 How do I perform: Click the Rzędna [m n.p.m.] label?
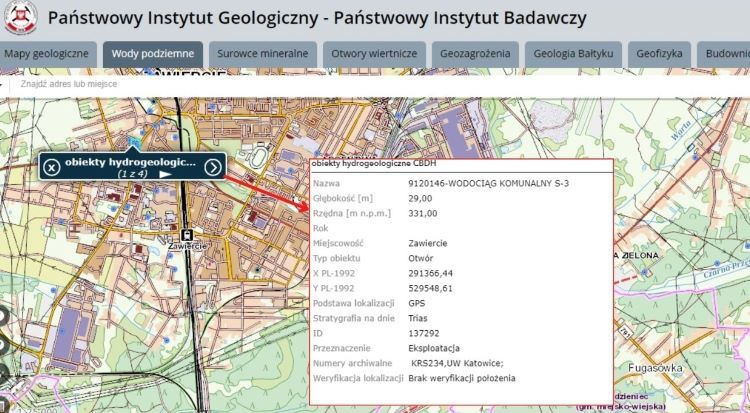(x=352, y=213)
